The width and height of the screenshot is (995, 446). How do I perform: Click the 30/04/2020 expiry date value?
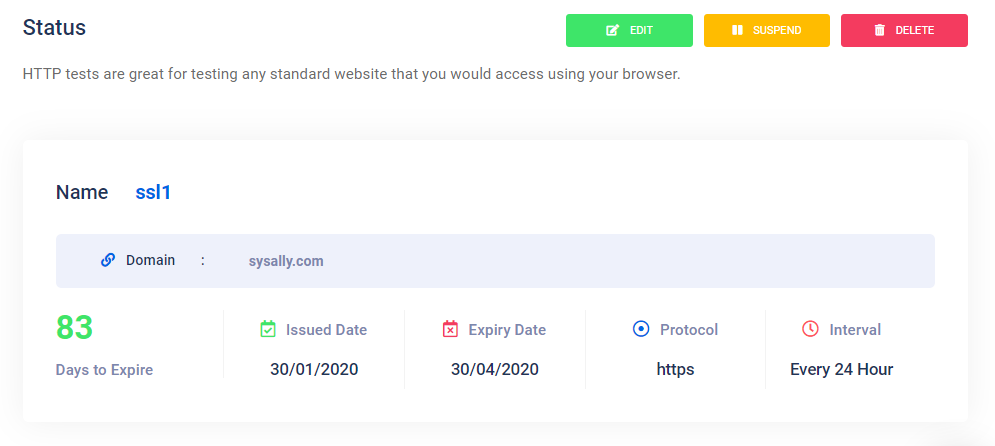coord(495,369)
